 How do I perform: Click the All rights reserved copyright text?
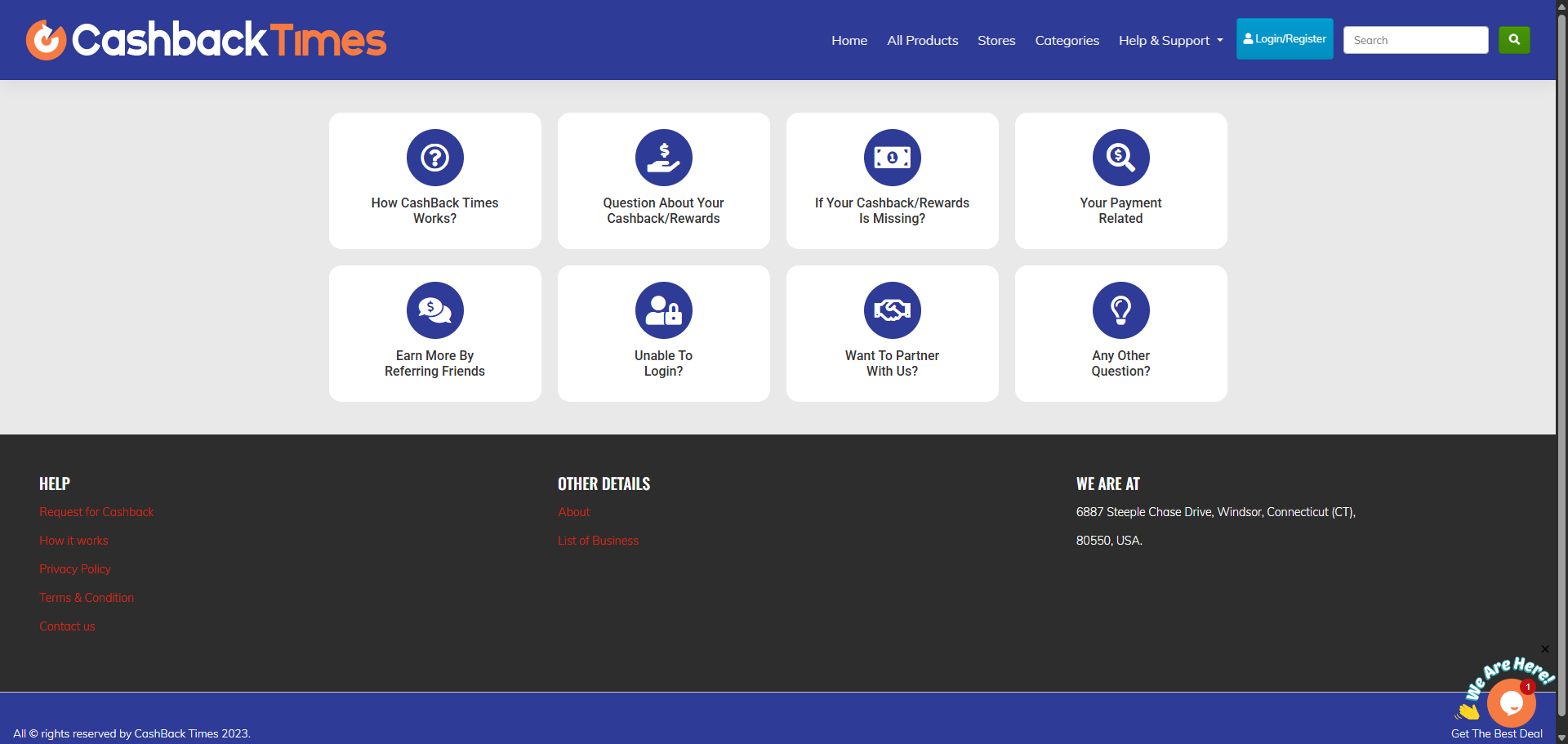pos(131,733)
